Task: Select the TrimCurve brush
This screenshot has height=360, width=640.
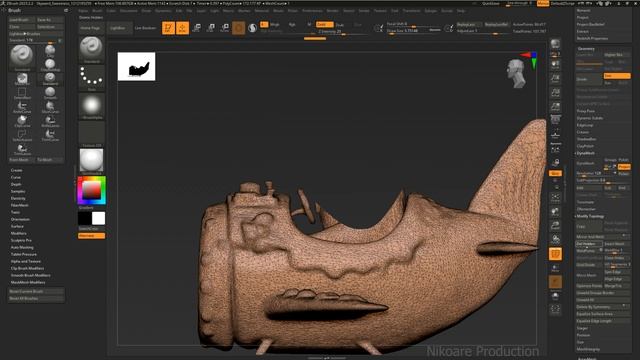Action: click(50, 135)
